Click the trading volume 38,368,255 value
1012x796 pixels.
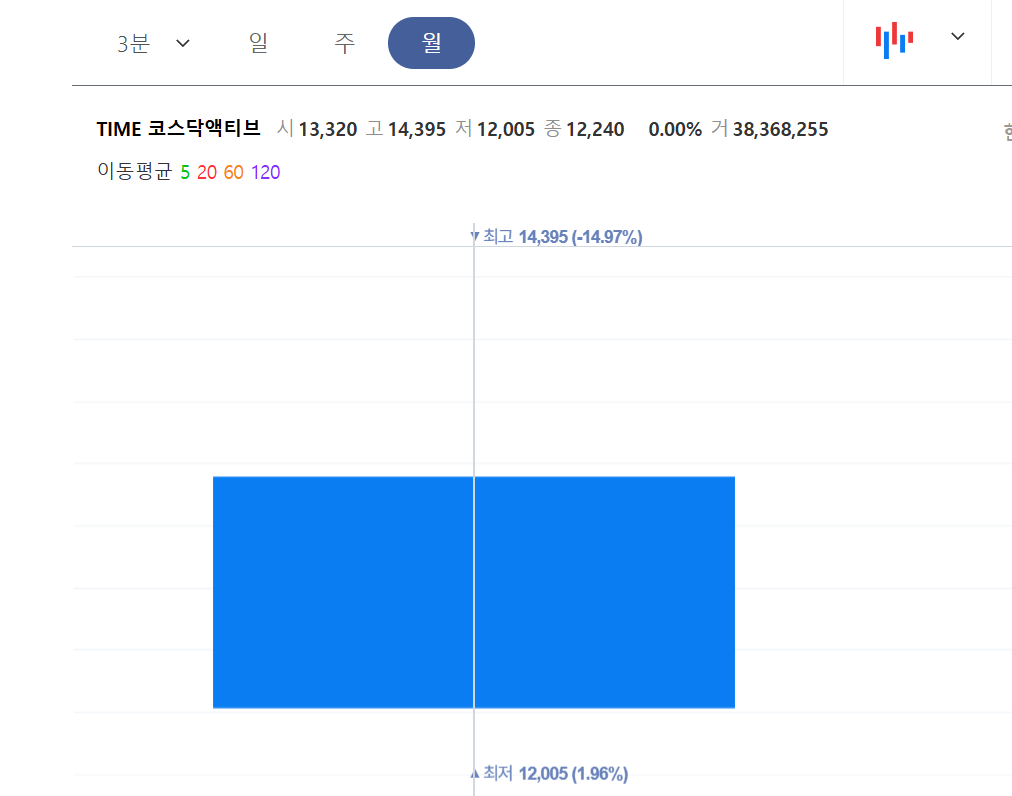point(781,129)
